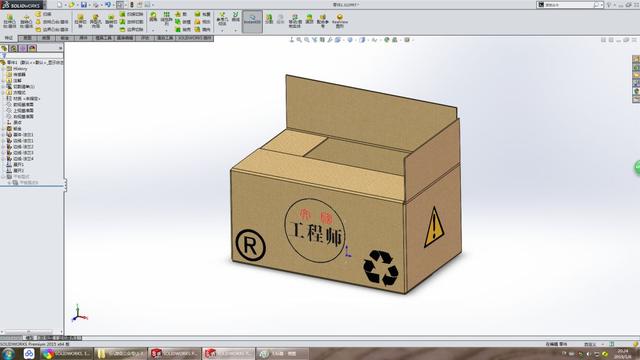Image resolution: width=640 pixels, height=360 pixels.
Task: Click the Undo arrow icon
Action: pyautogui.click(x=108, y=5)
